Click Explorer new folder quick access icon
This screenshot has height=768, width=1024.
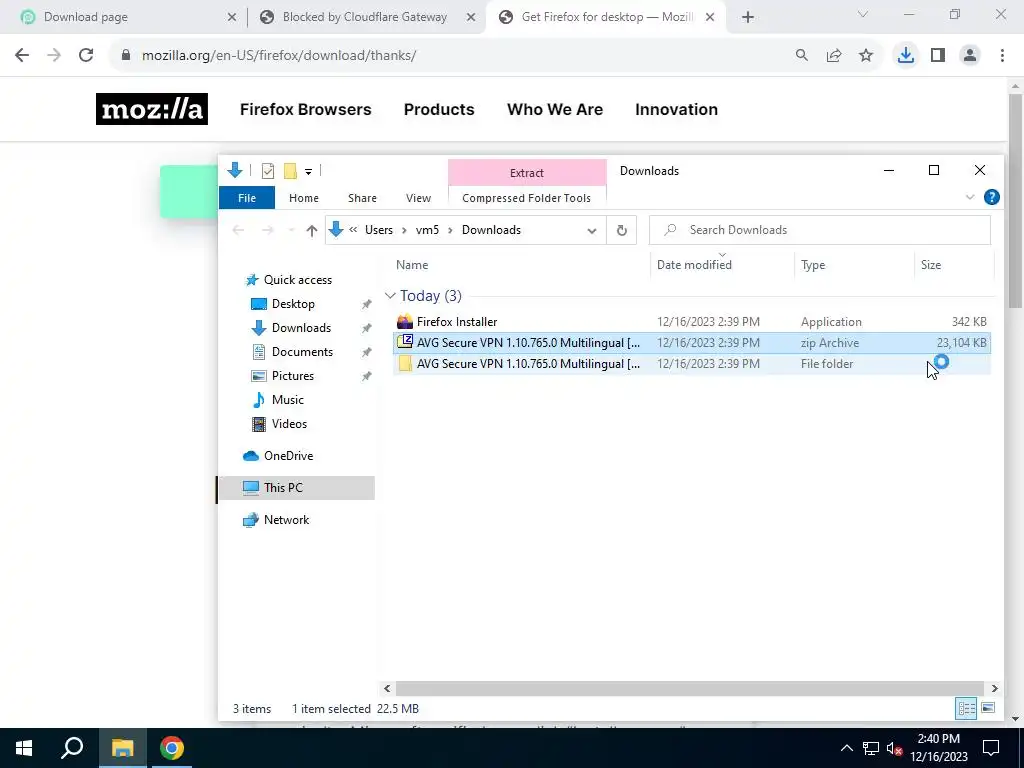pyautogui.click(x=290, y=171)
